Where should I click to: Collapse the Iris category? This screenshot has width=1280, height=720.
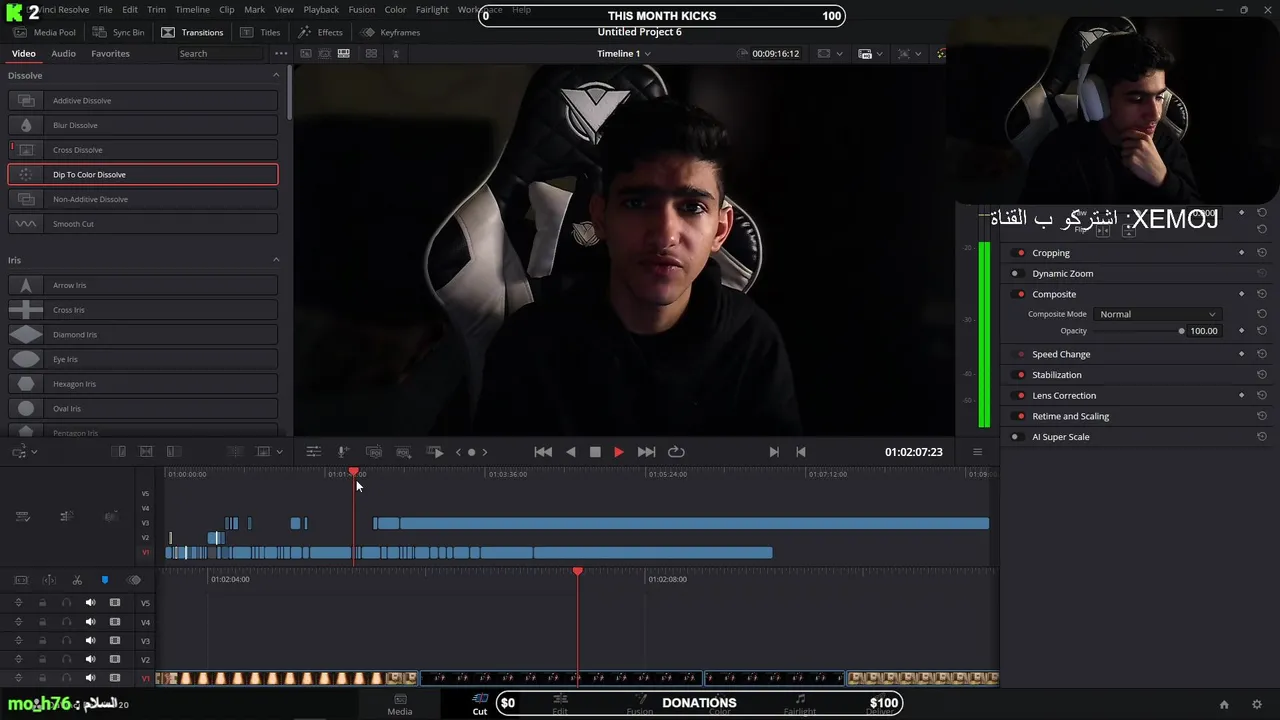(x=276, y=260)
